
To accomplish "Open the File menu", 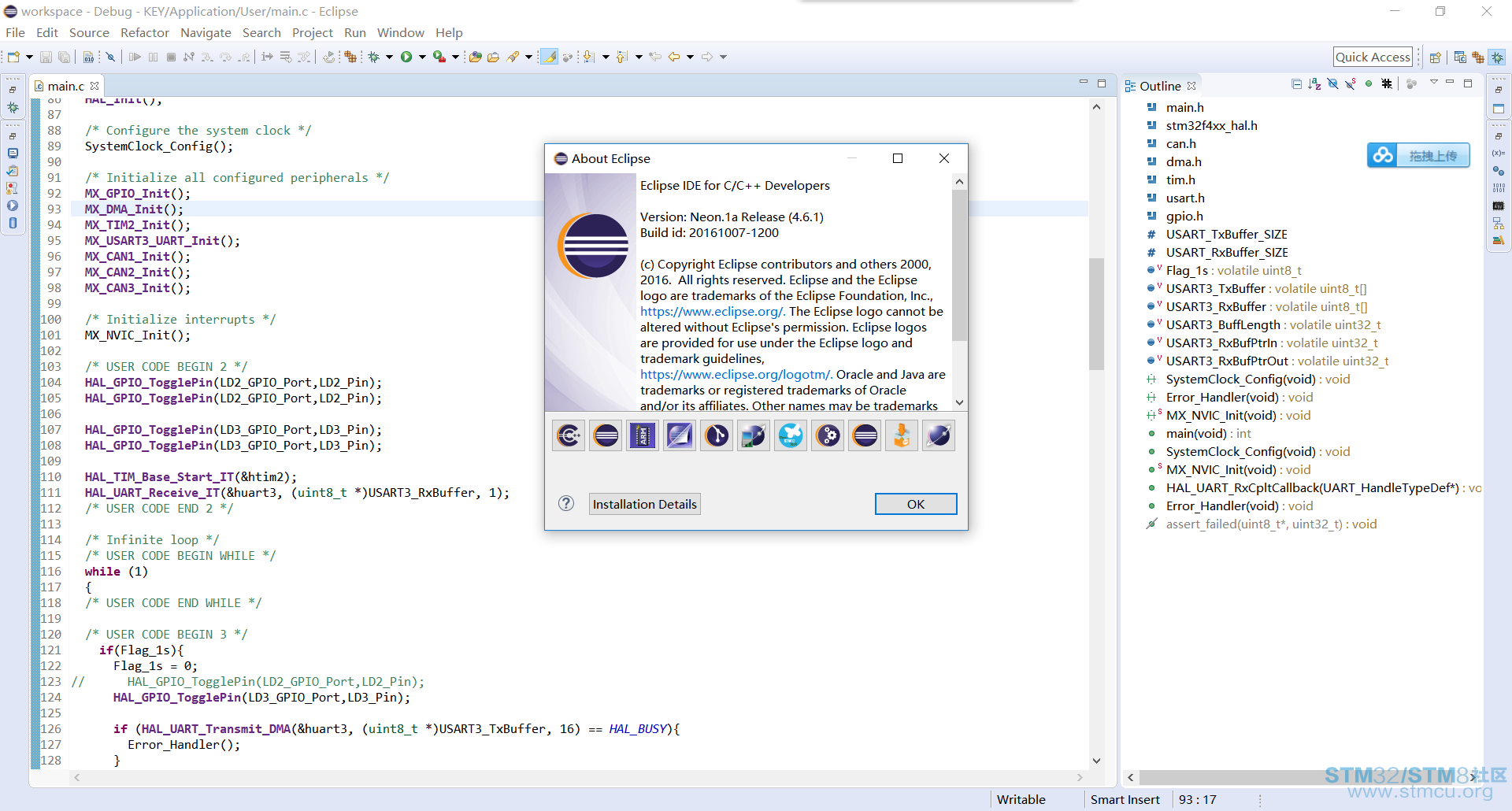I will [16, 32].
